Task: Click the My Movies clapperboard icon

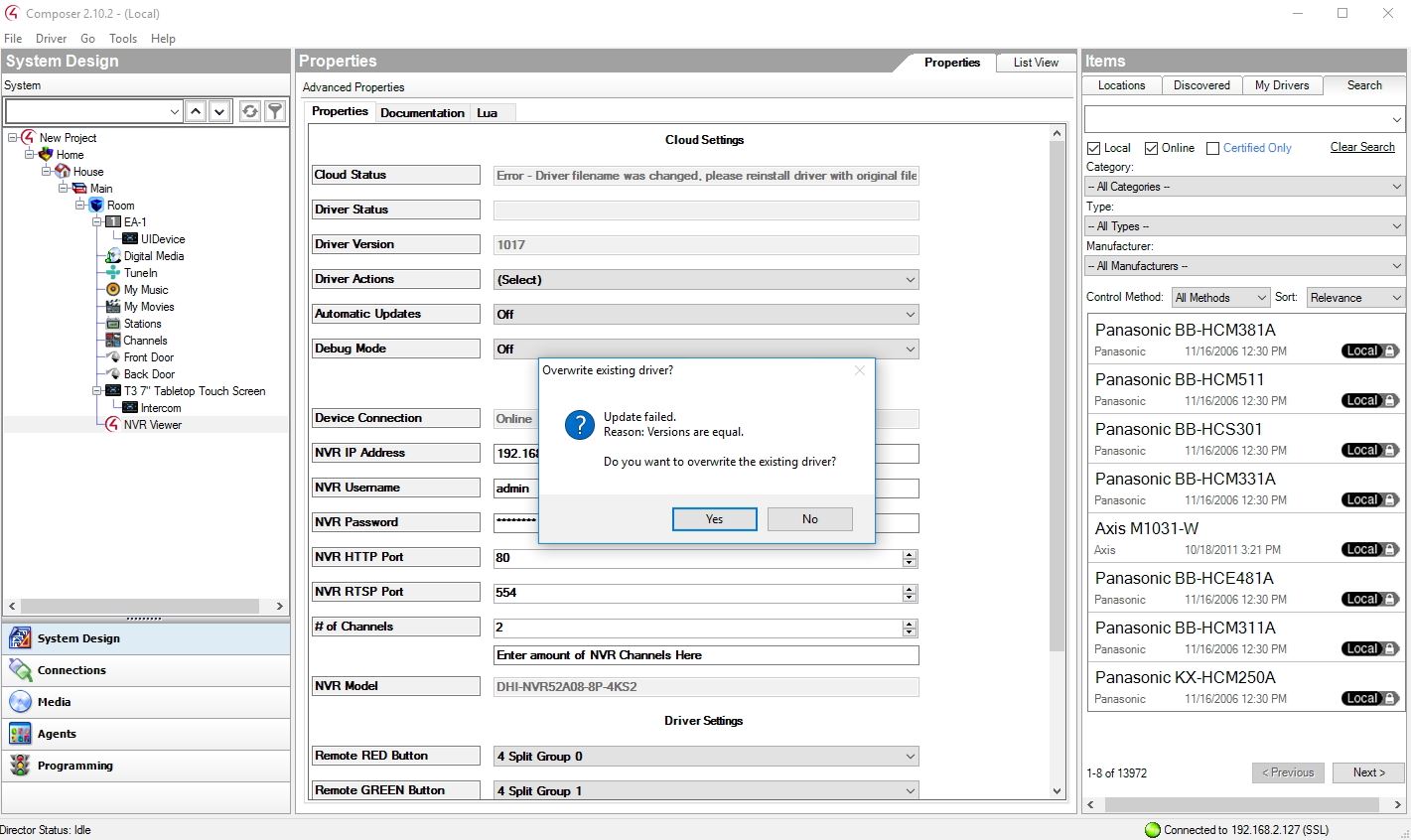Action: (x=113, y=306)
